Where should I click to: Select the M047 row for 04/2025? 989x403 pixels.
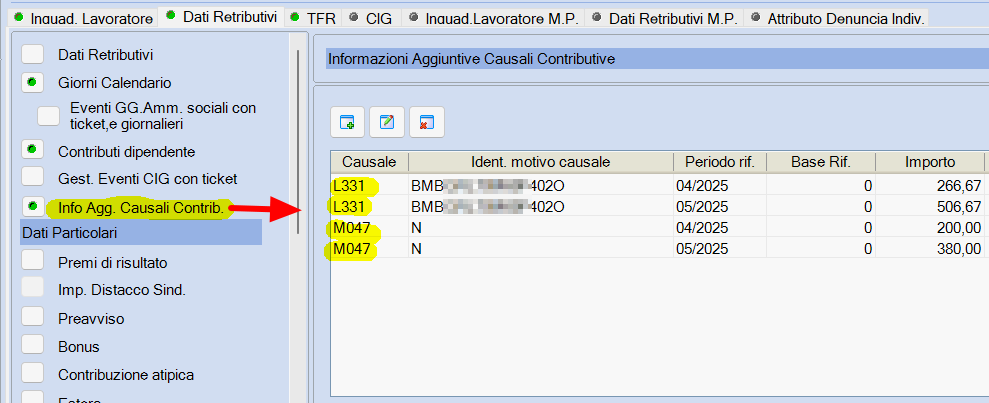click(657, 228)
